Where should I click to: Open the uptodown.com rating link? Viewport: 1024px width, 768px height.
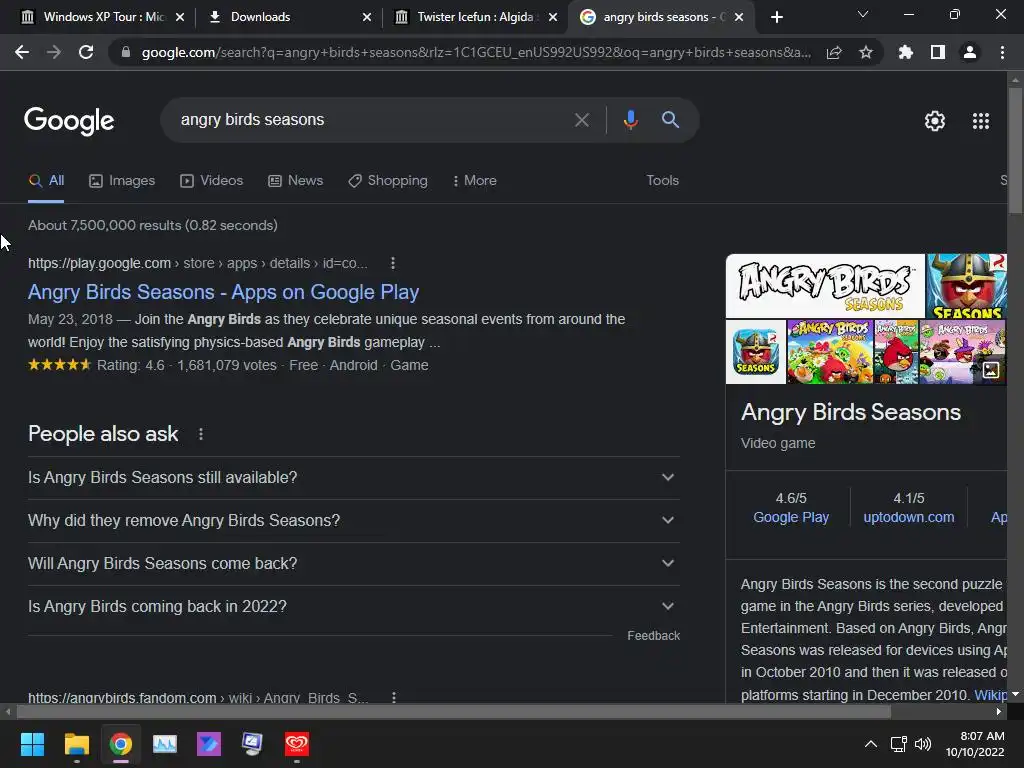click(x=908, y=517)
